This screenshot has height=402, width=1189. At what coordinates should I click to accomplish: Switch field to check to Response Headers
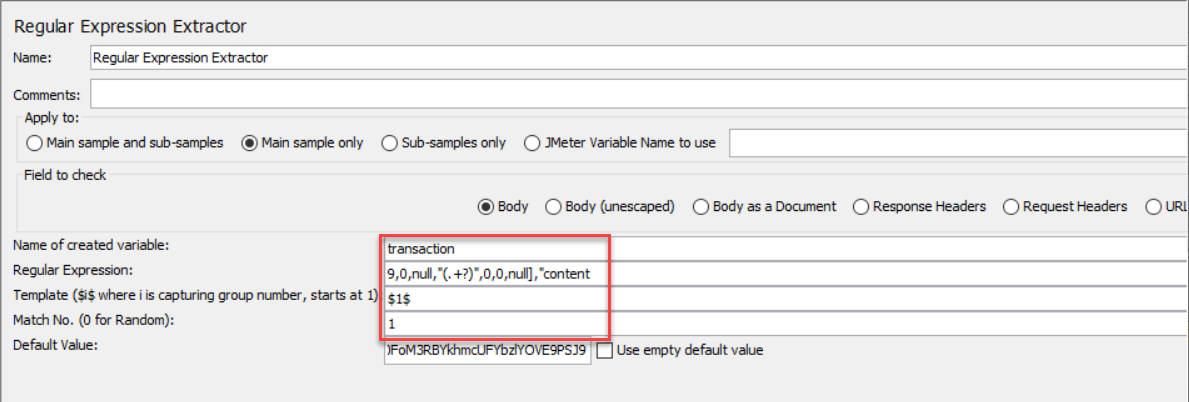[x=861, y=207]
